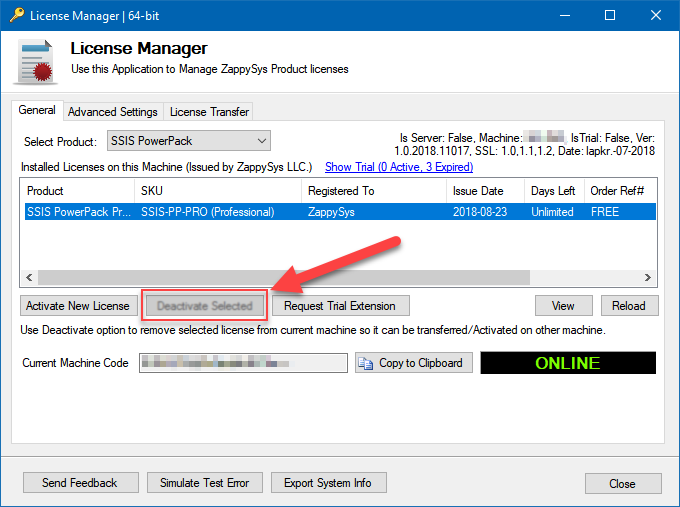
Task: Click Export System Info button
Action: point(329,483)
